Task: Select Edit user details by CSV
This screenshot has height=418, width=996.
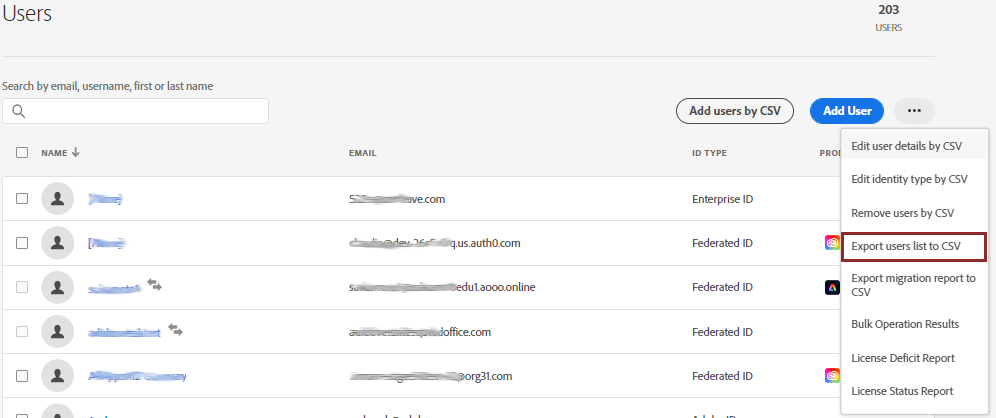Action: click(906, 146)
